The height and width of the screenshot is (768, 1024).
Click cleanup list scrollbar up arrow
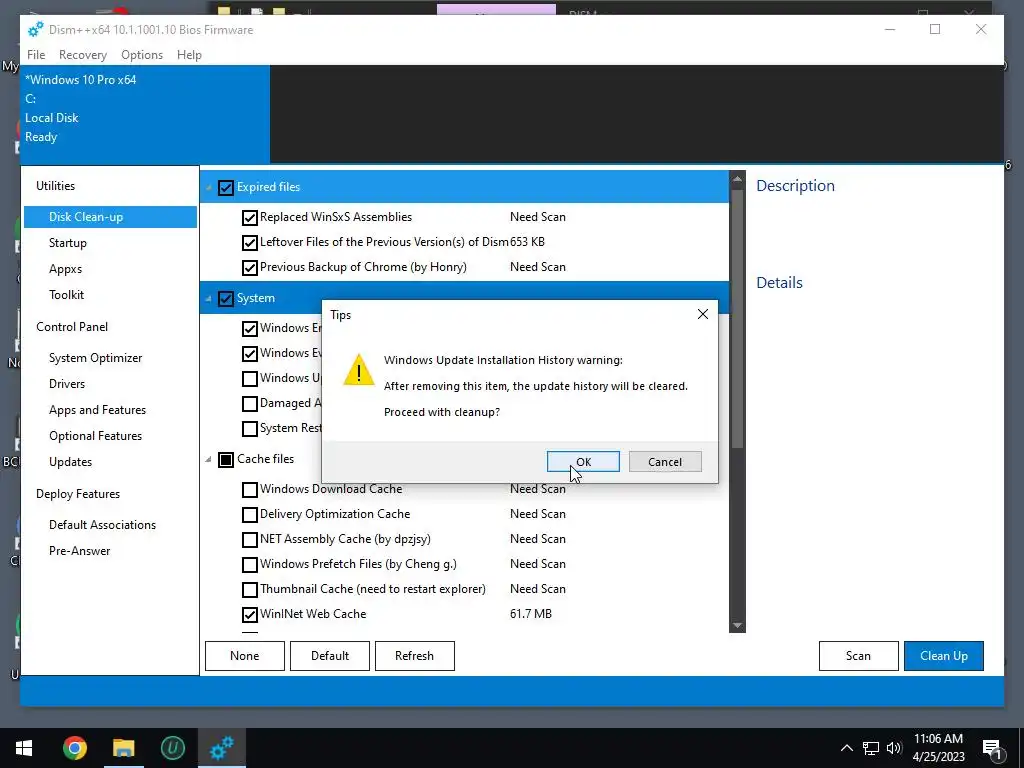737,178
